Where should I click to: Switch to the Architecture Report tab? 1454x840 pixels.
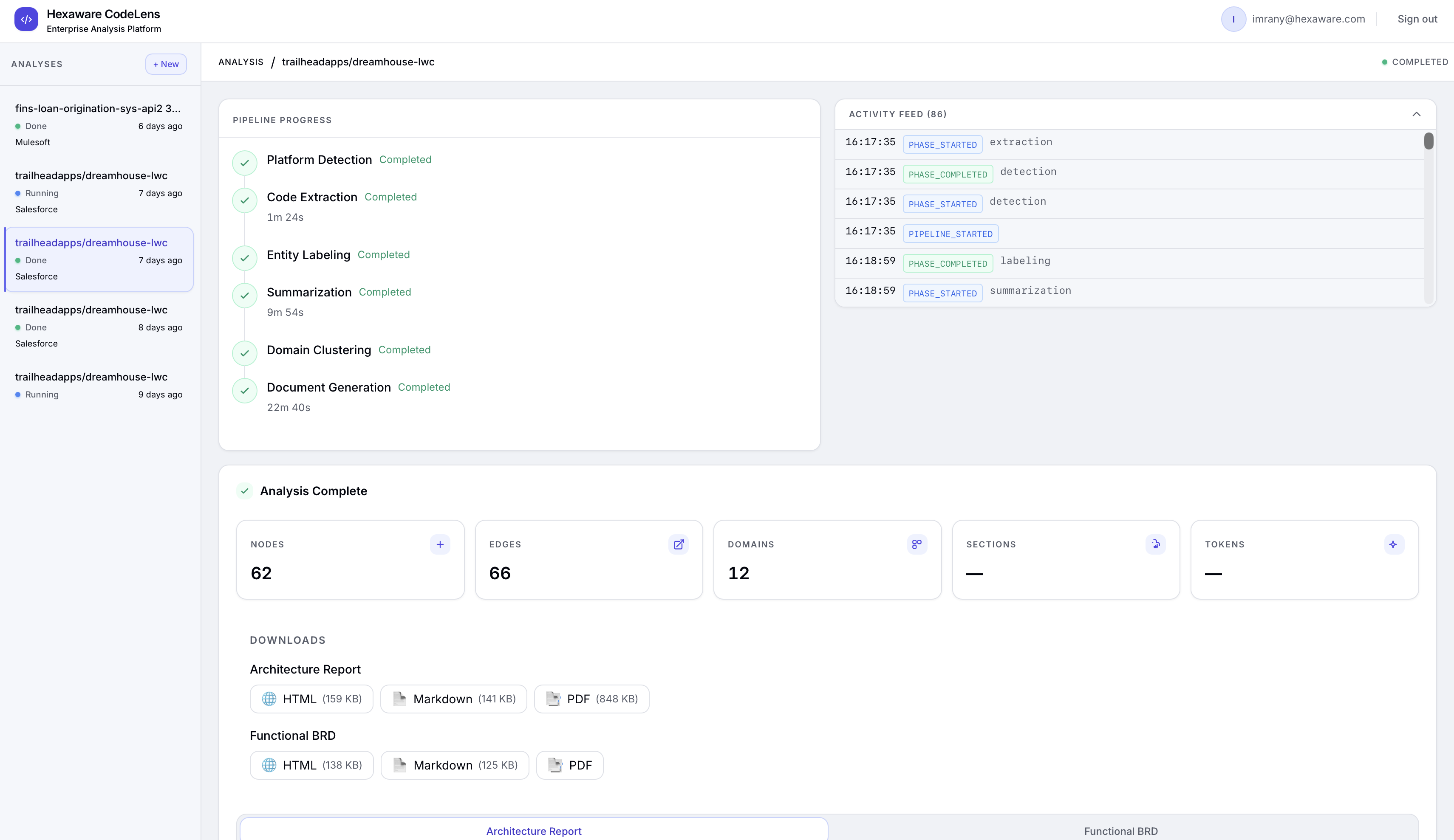click(x=533, y=831)
